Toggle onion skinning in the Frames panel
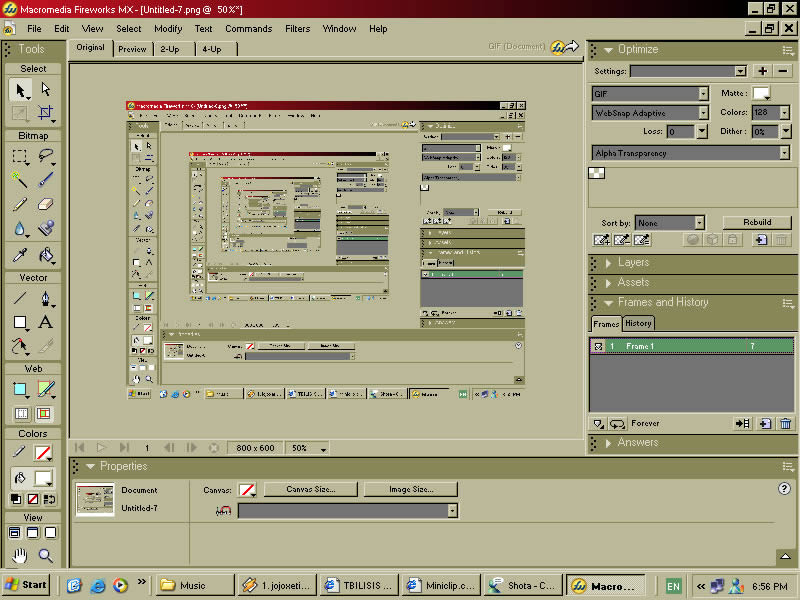This screenshot has height=600, width=800. click(x=598, y=423)
